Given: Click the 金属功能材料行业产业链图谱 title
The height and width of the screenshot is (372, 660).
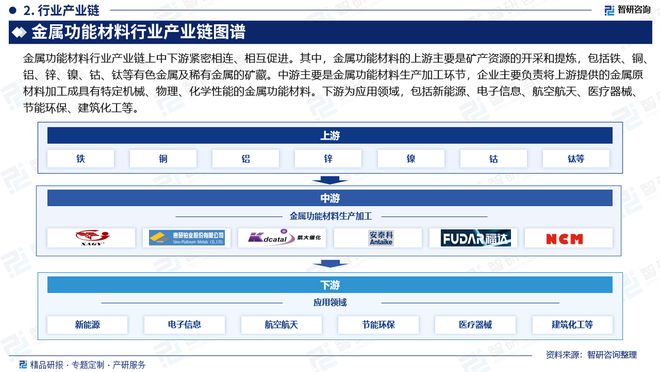Looking at the screenshot, I should [x=139, y=32].
